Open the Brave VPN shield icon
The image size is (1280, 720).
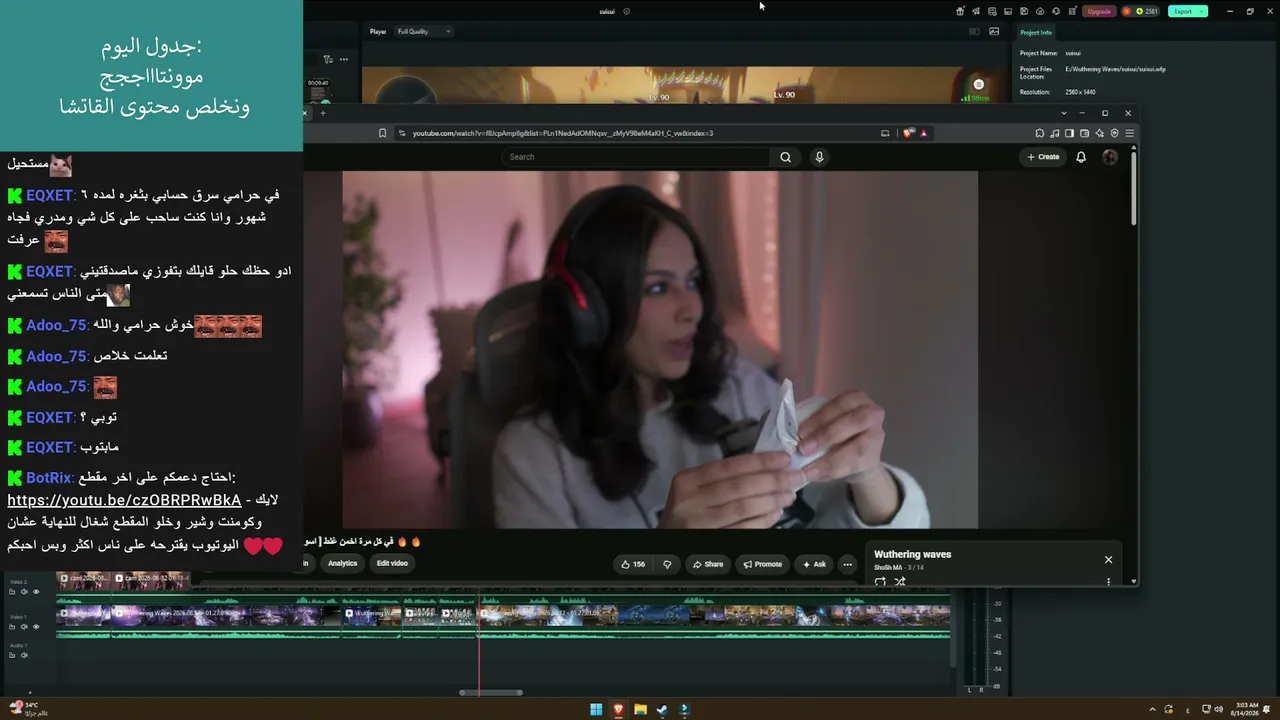[1115, 133]
